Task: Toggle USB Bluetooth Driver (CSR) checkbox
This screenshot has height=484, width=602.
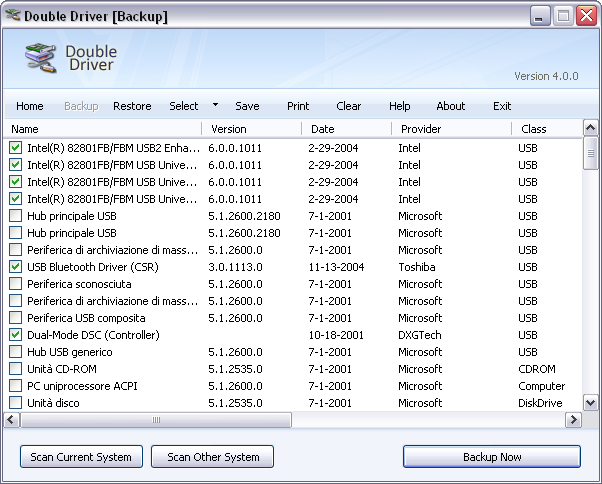Action: point(15,267)
